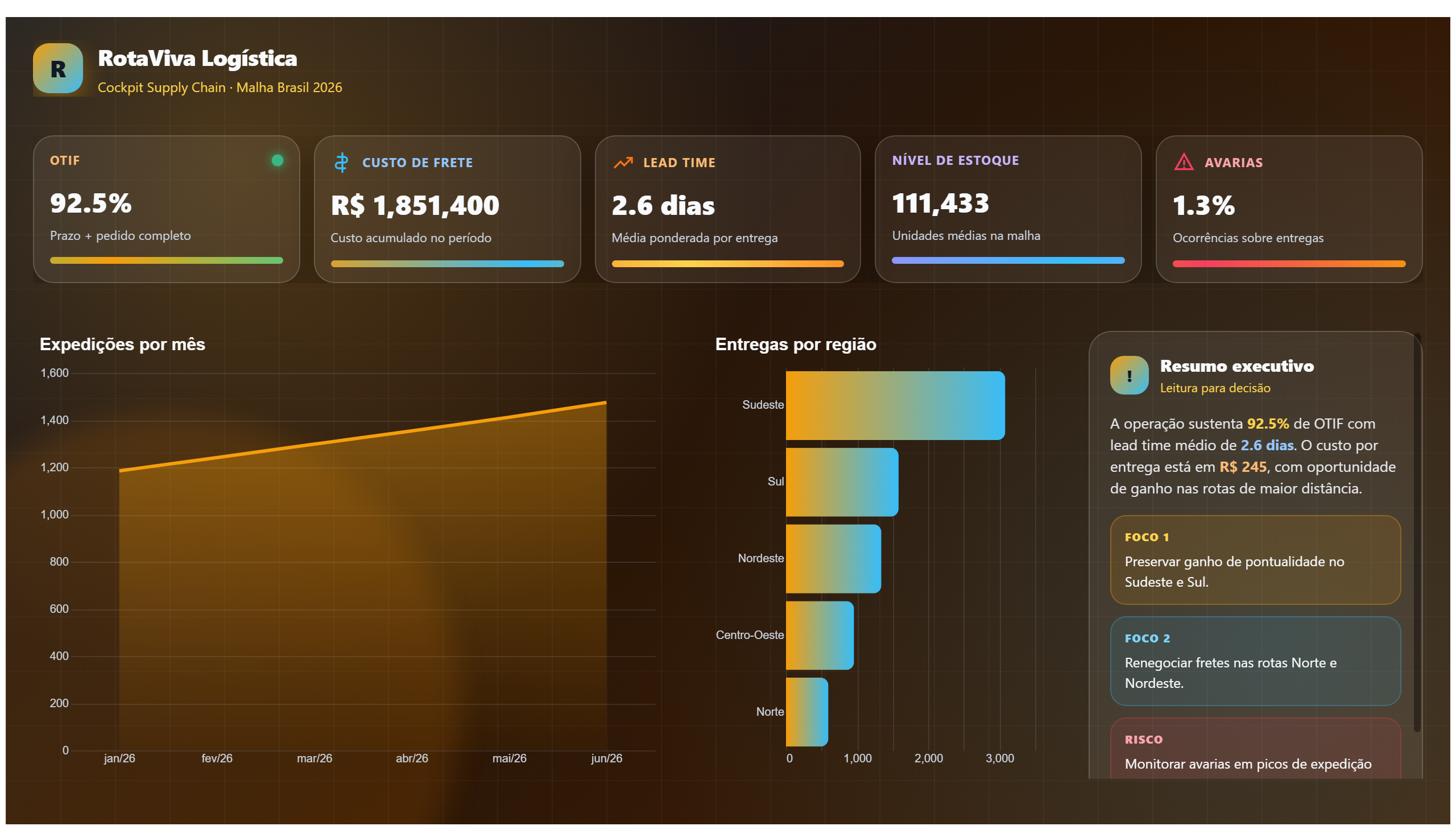1456x830 pixels.
Task: Select the Centro-Oeste delivery bar
Action: (x=820, y=636)
